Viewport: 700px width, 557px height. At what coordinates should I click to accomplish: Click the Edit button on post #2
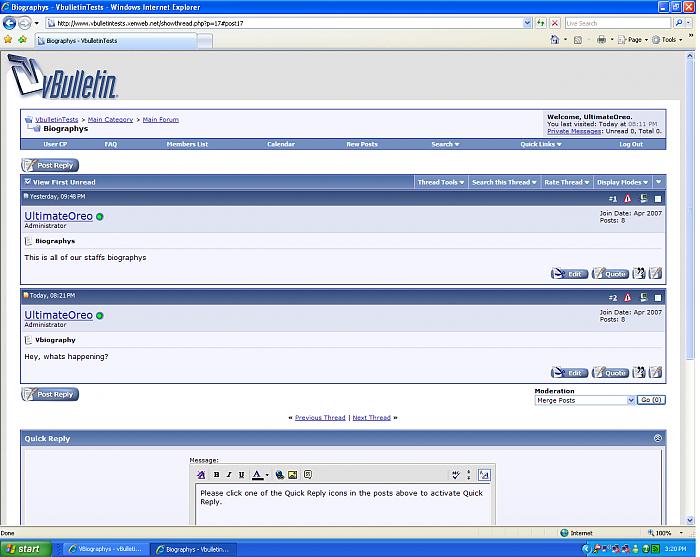570,373
